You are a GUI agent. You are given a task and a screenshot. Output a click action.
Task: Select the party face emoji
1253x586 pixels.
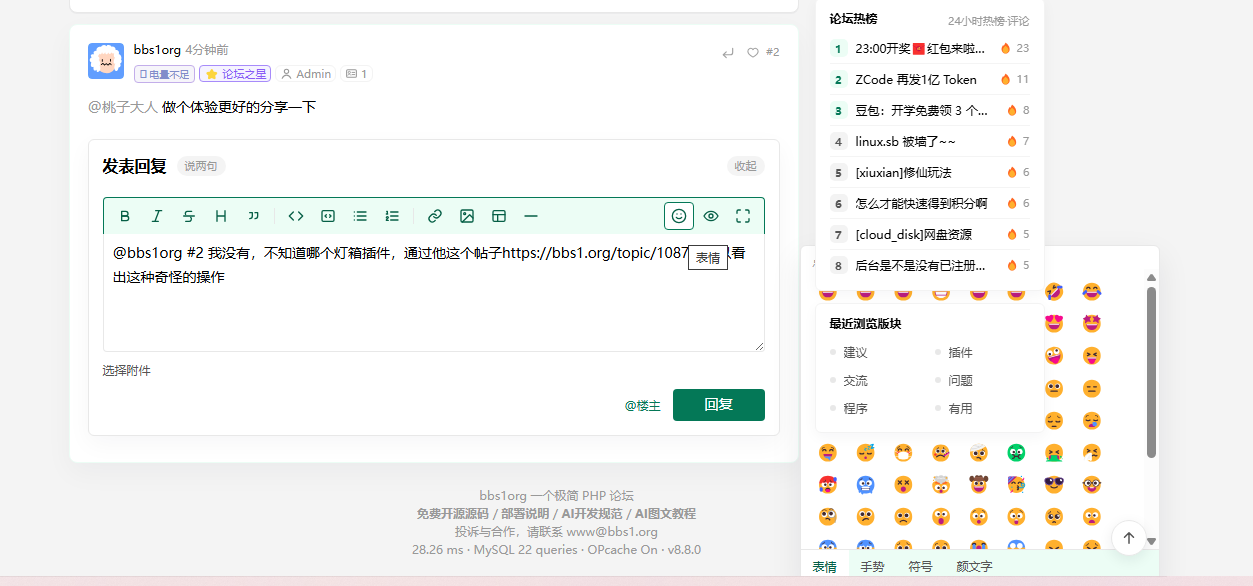point(1016,484)
